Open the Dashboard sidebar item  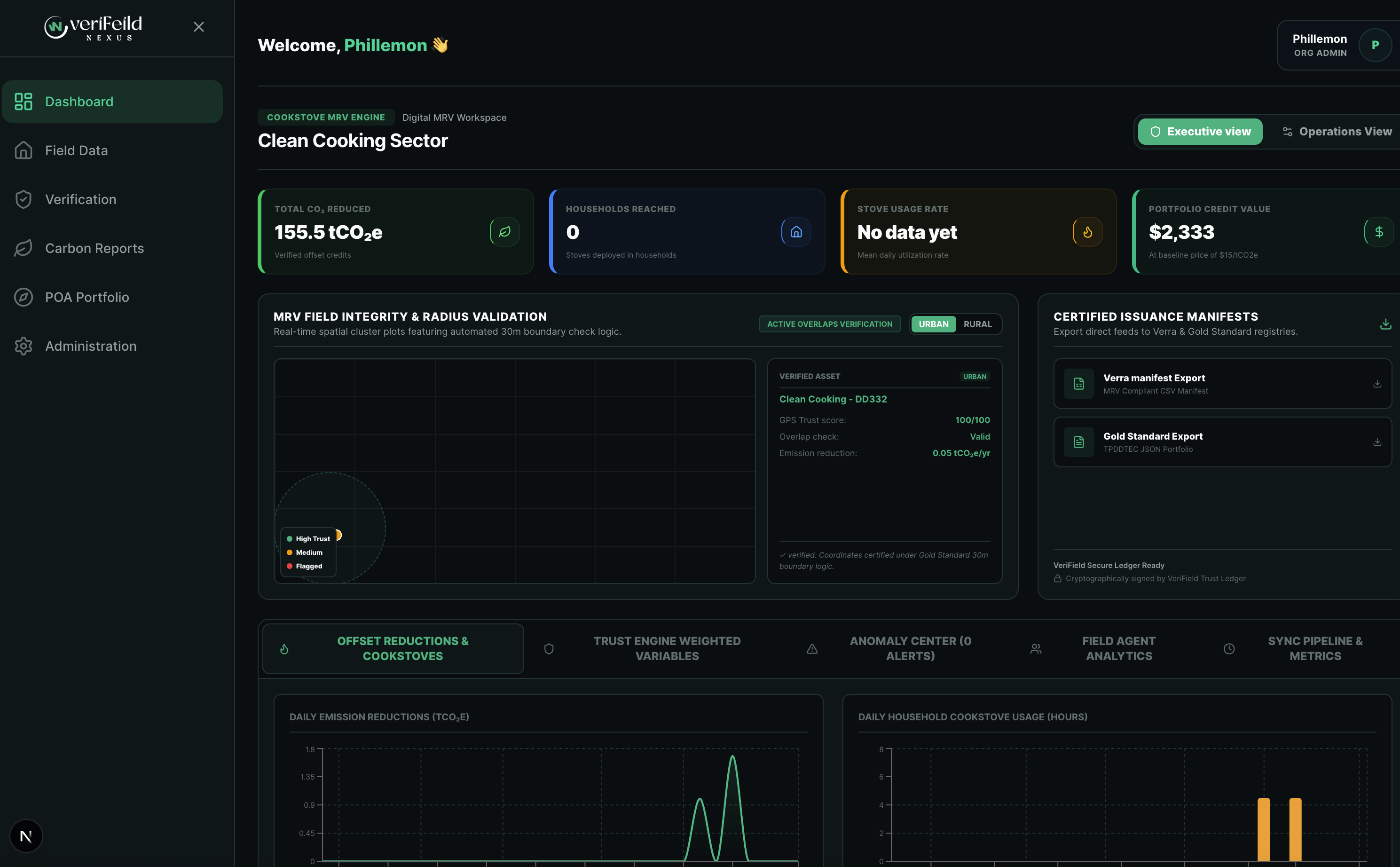[112, 102]
